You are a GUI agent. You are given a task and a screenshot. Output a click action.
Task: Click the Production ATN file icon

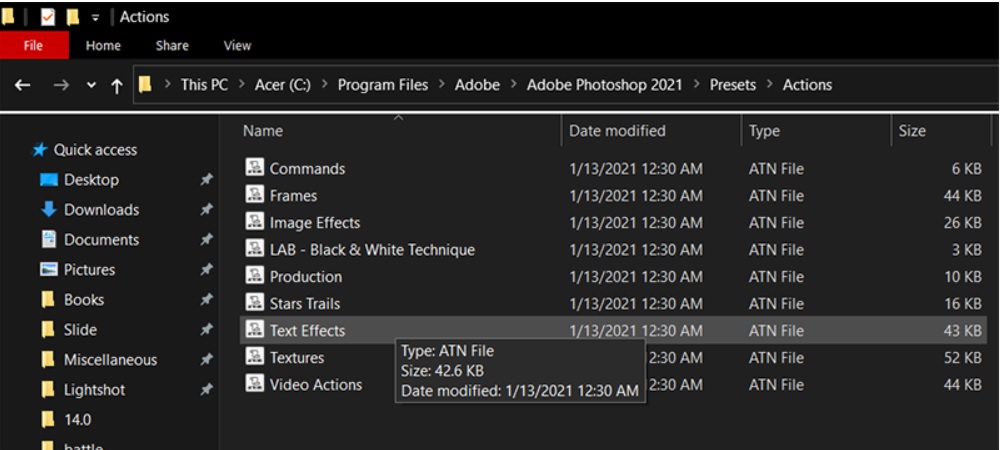point(255,276)
